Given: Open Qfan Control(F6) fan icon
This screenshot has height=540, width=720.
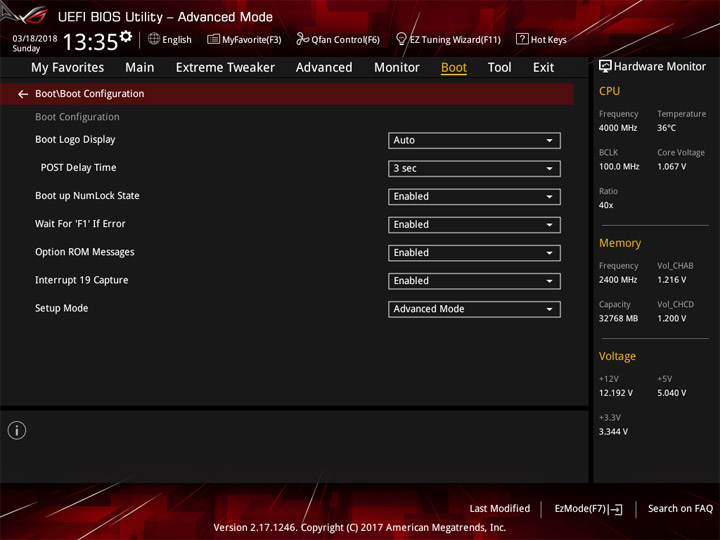Looking at the screenshot, I should [x=302, y=39].
